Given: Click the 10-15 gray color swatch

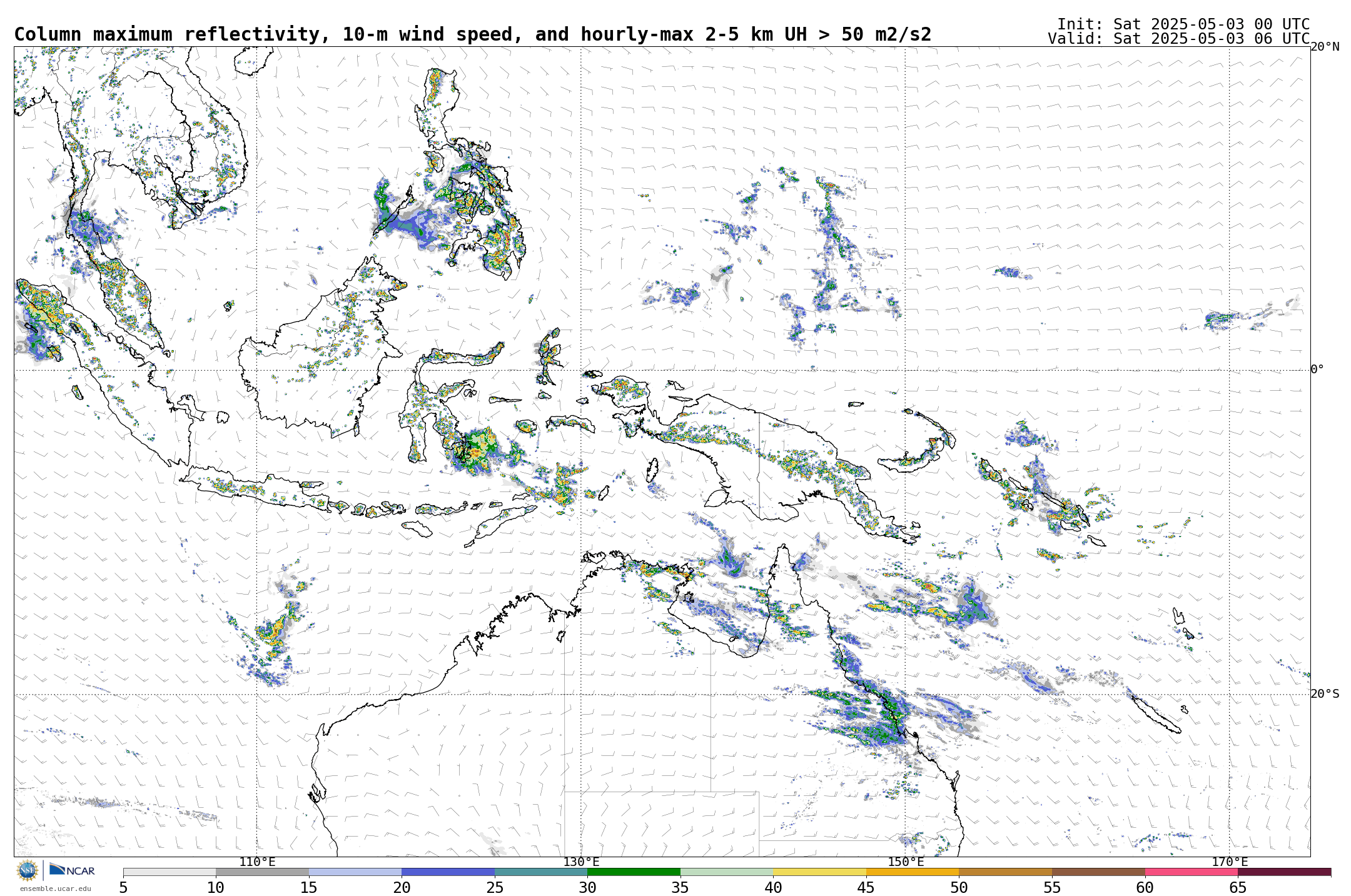Looking at the screenshot, I should tap(263, 872).
